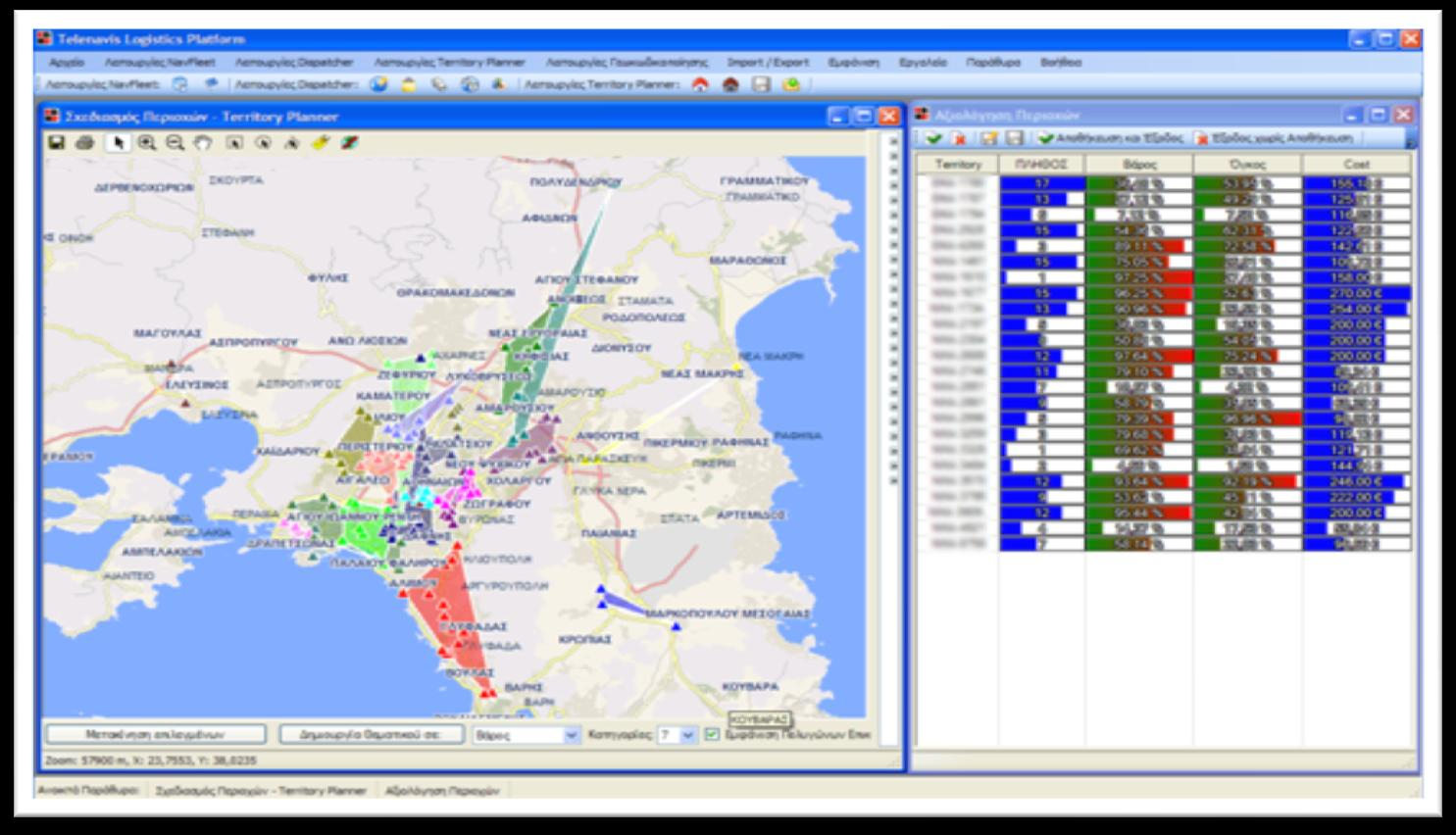The width and height of the screenshot is (1456, 835).
Task: Click the print icon in Territory Planner toolbar
Action: (x=85, y=143)
